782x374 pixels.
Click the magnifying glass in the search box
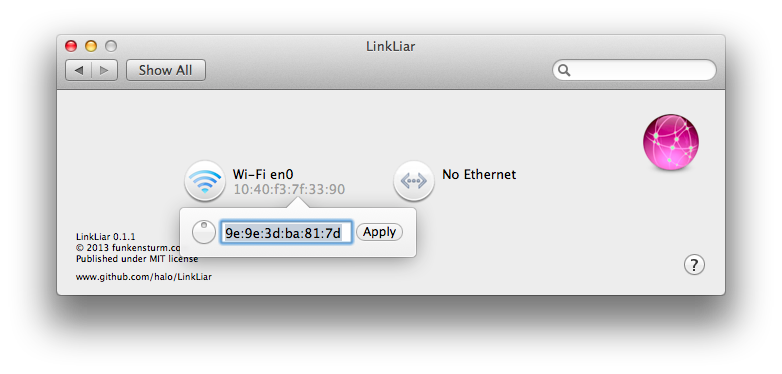click(x=564, y=70)
